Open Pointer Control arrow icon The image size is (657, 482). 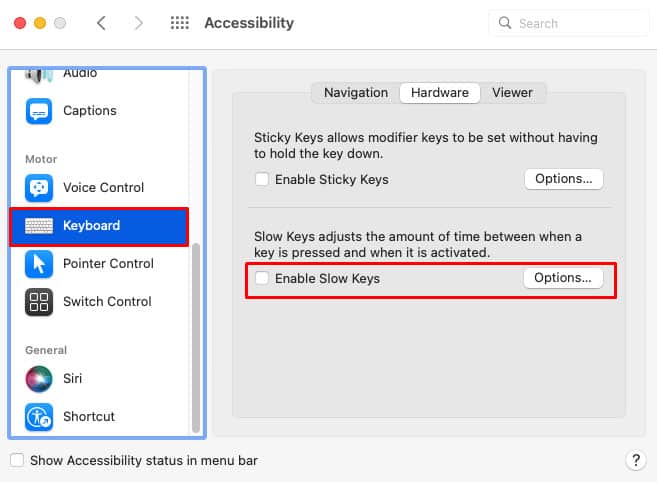[x=39, y=264]
